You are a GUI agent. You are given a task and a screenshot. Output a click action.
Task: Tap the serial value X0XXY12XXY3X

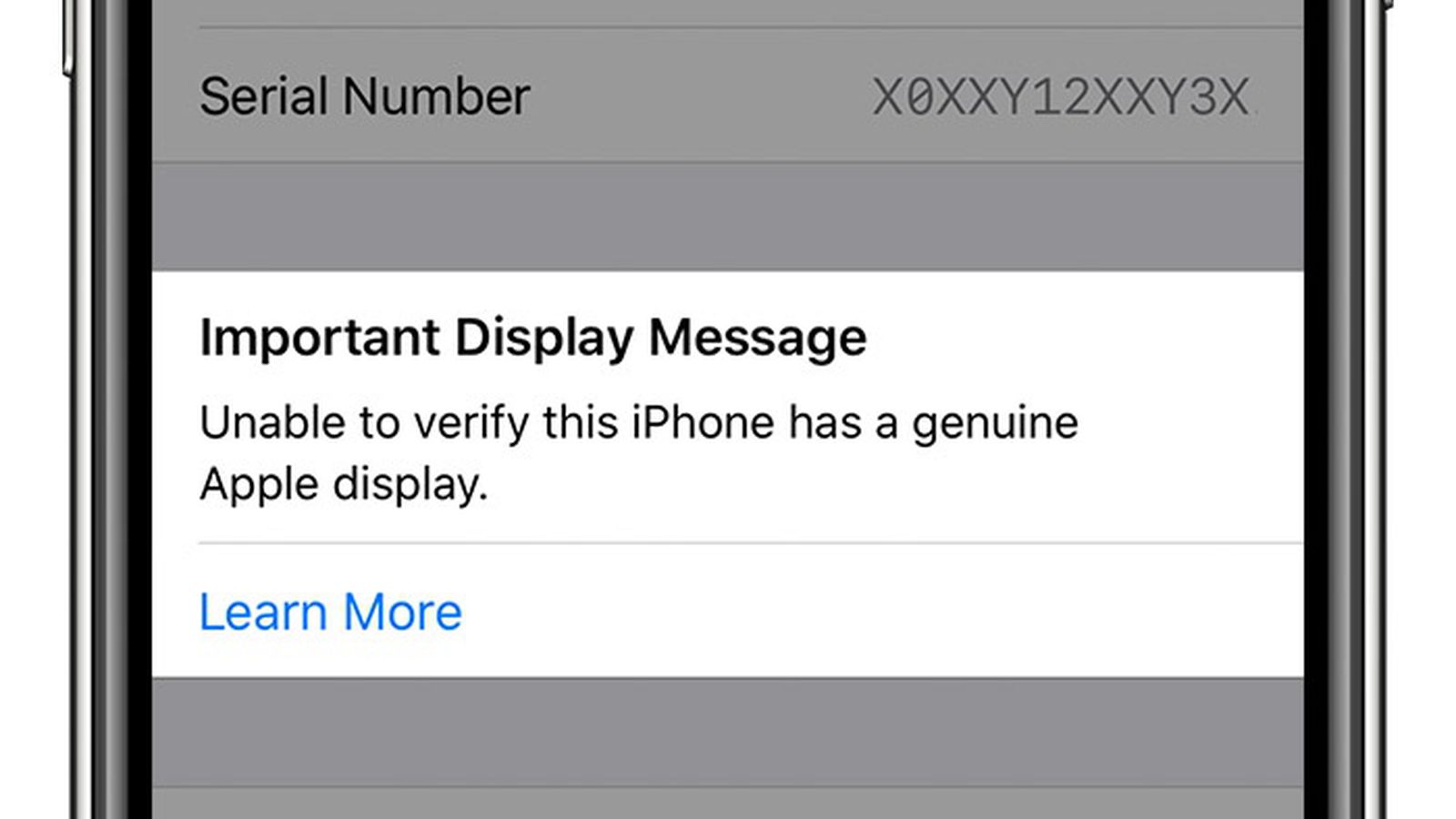[x=1060, y=97]
